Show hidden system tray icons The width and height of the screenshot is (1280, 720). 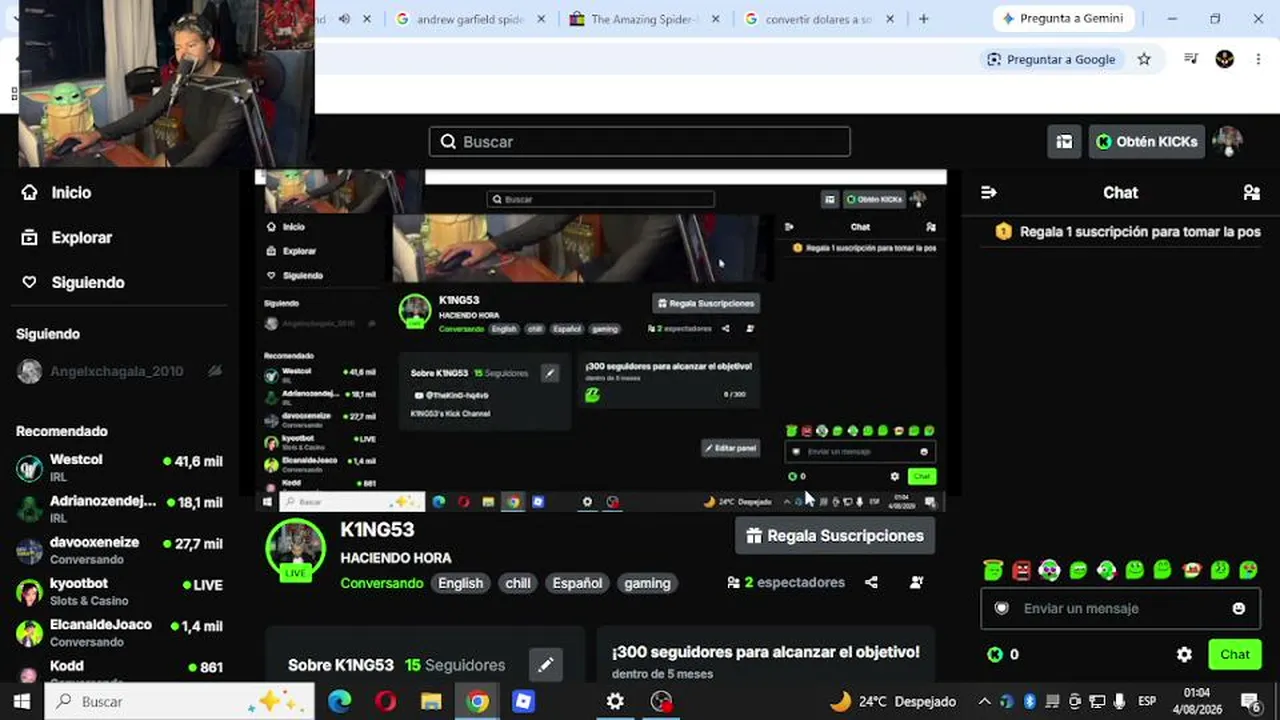(984, 702)
